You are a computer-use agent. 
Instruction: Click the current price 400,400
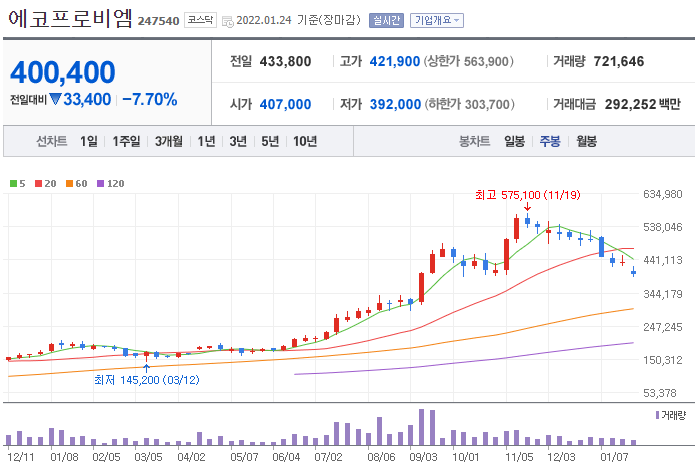62,72
